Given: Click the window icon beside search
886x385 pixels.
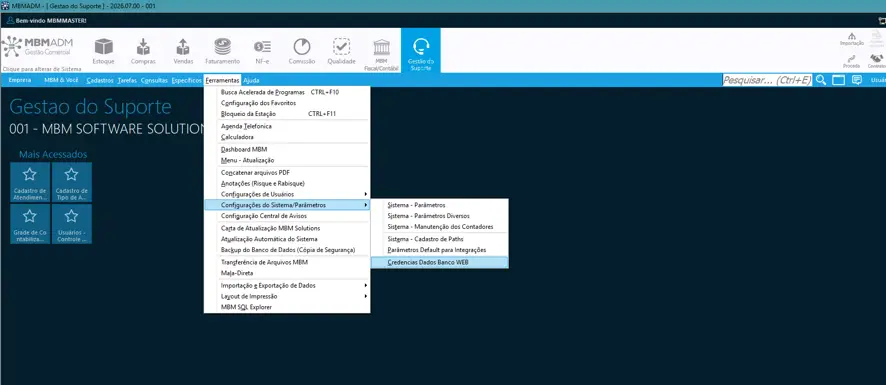Looking at the screenshot, I should pyautogui.click(x=839, y=80).
